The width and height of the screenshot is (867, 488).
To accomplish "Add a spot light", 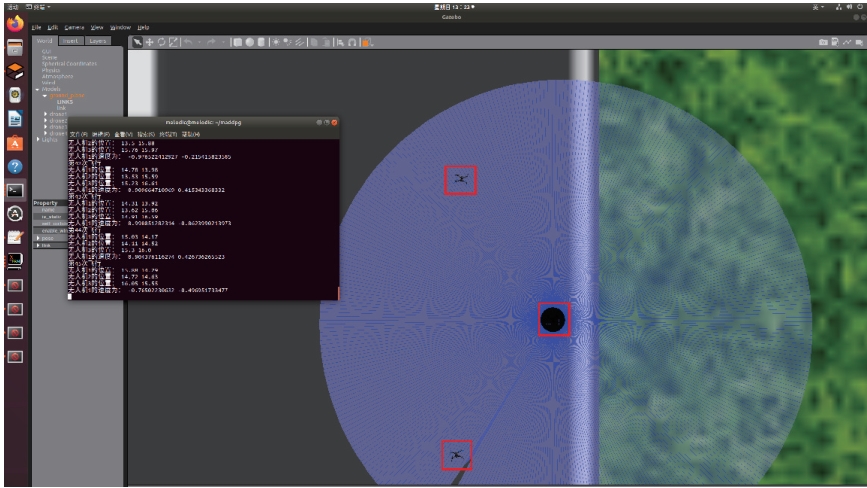I will coord(288,42).
